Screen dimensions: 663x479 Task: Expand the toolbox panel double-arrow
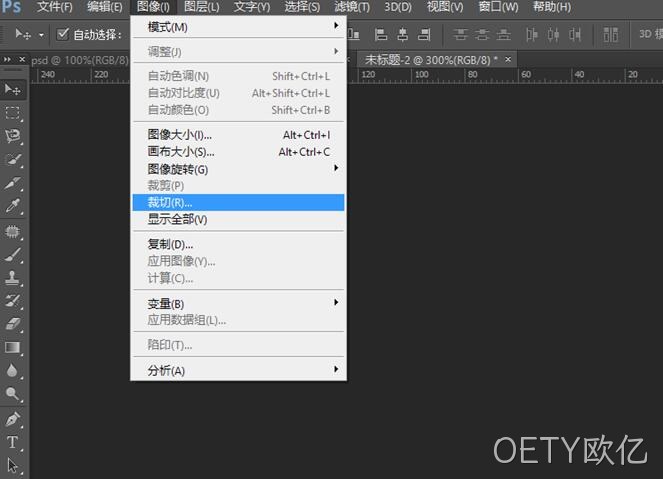tap(7, 60)
